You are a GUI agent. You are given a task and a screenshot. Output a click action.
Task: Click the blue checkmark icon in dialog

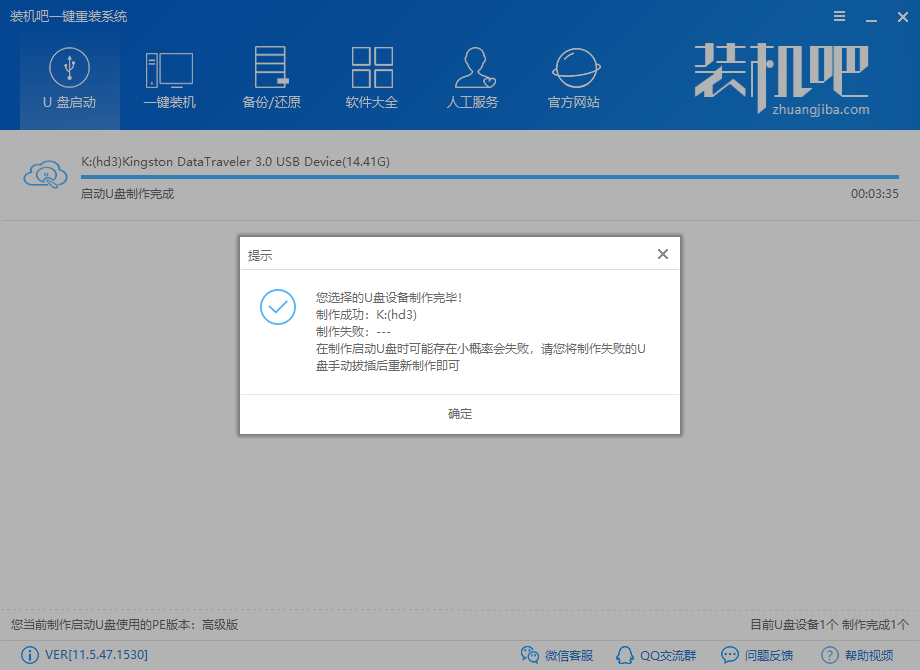tap(277, 307)
